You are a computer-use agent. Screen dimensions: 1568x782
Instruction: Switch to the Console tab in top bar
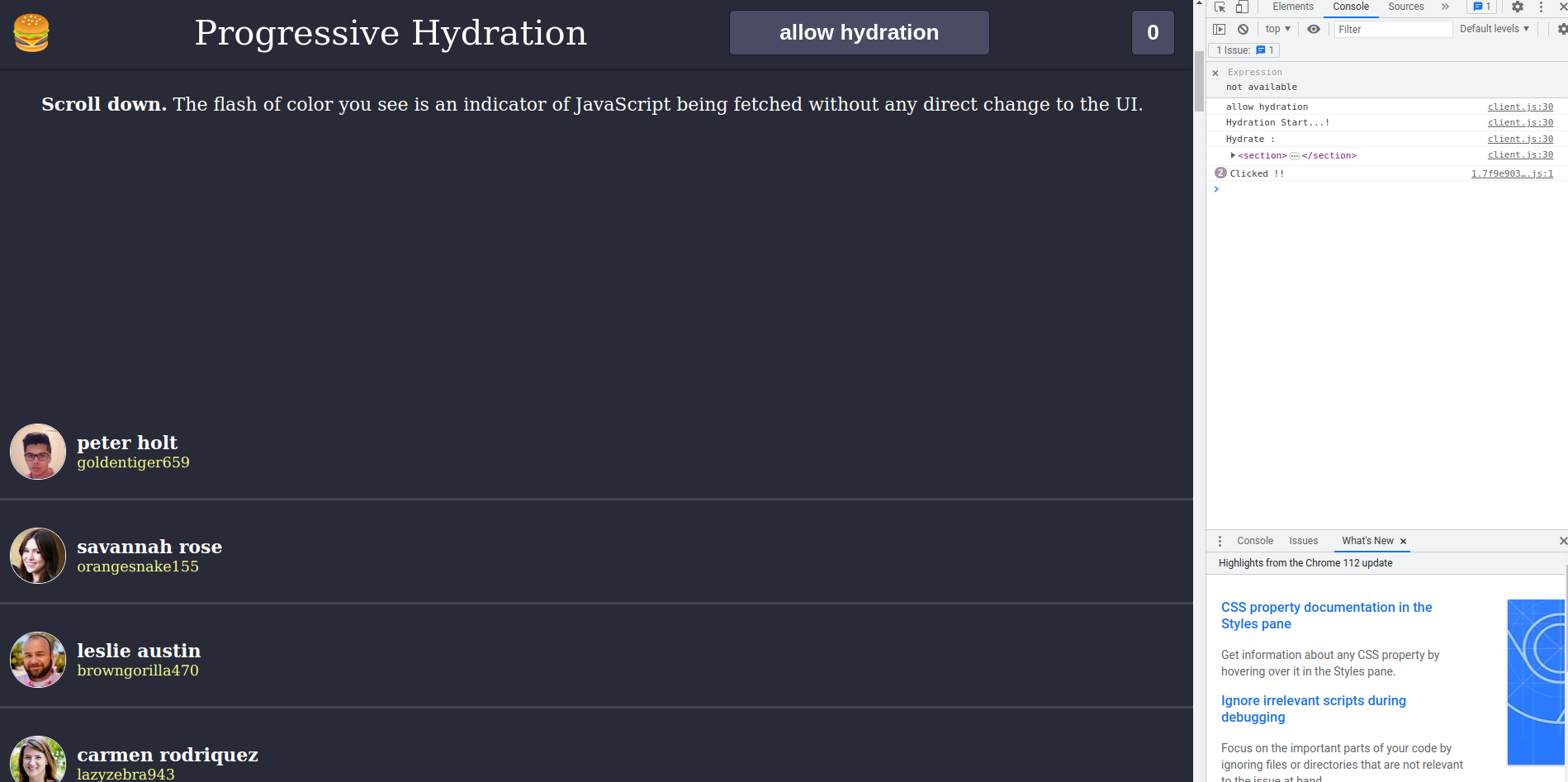(1351, 7)
